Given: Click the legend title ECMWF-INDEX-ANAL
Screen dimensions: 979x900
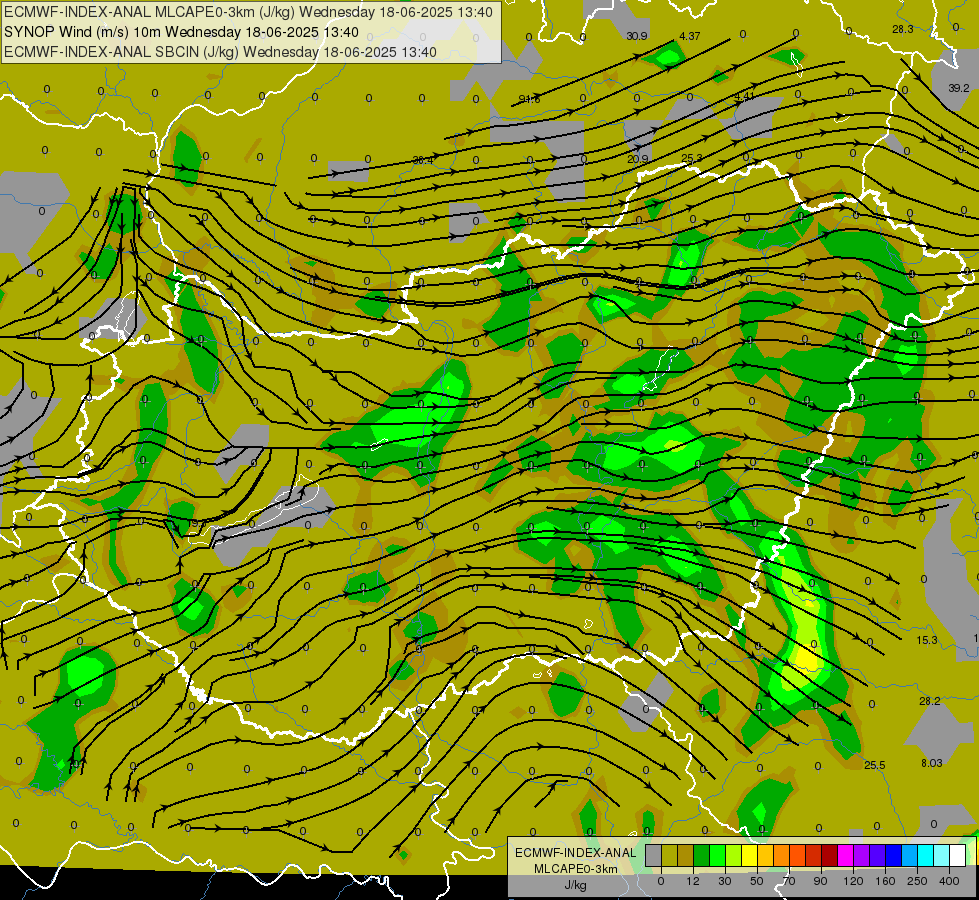Looking at the screenshot, I should coord(575,853).
